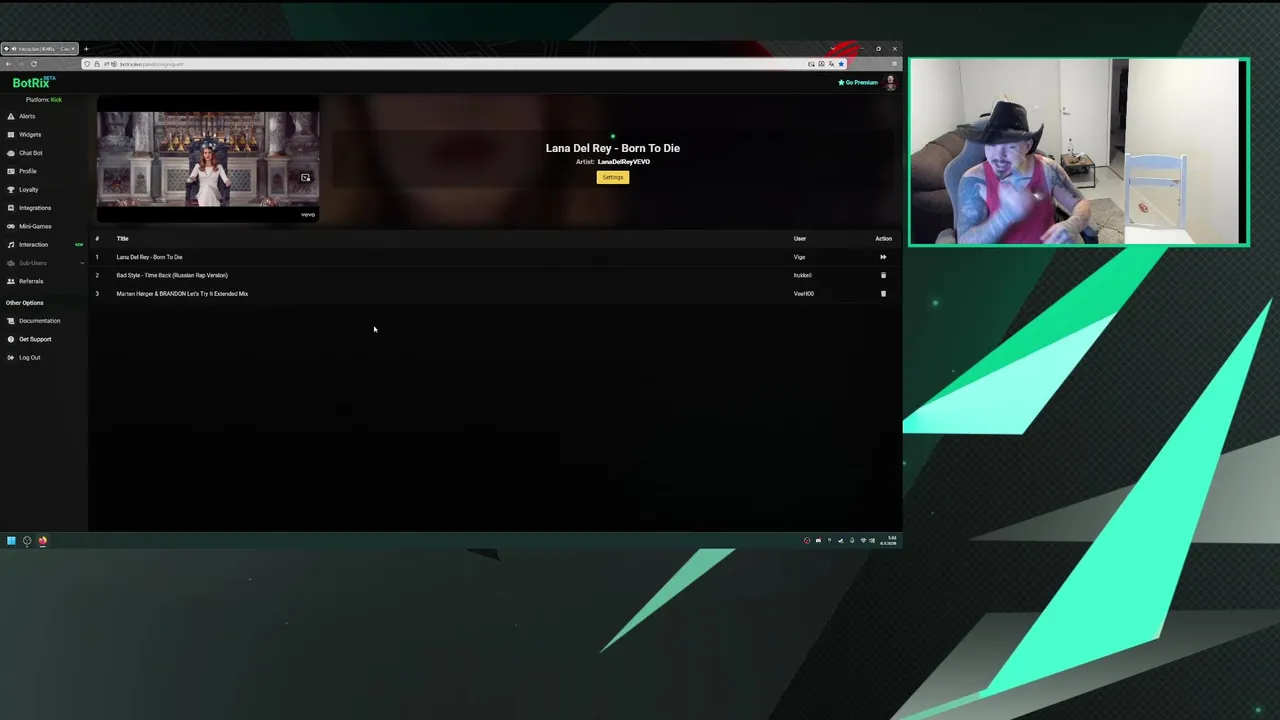Click the Lana Del Rey video thumbnail

click(x=208, y=159)
